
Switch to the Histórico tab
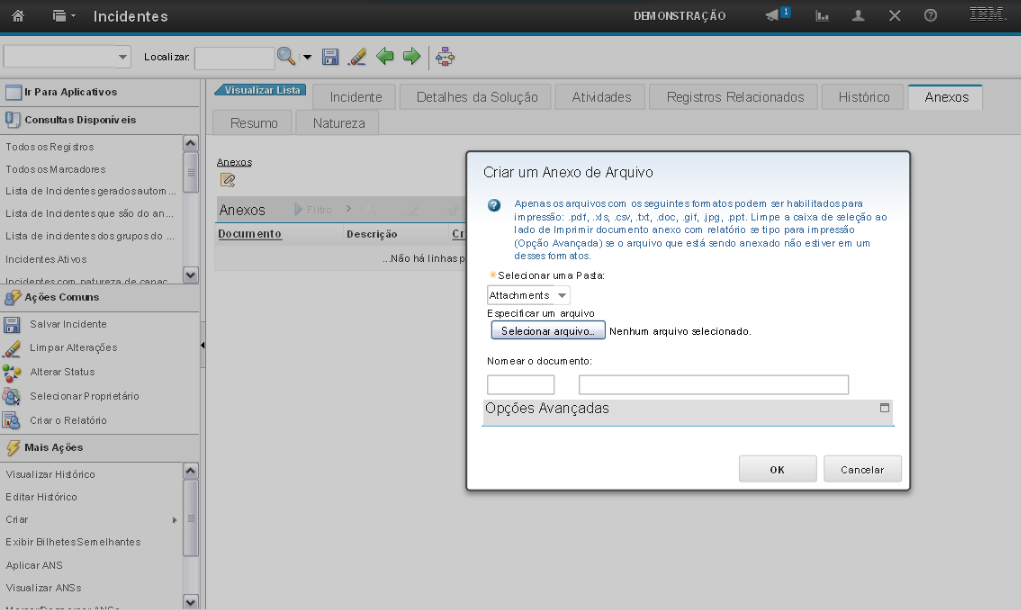(x=863, y=97)
